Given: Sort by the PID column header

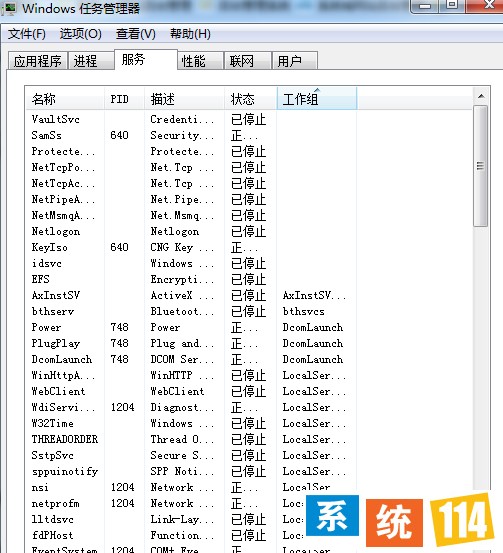Looking at the screenshot, I should click(125, 99).
